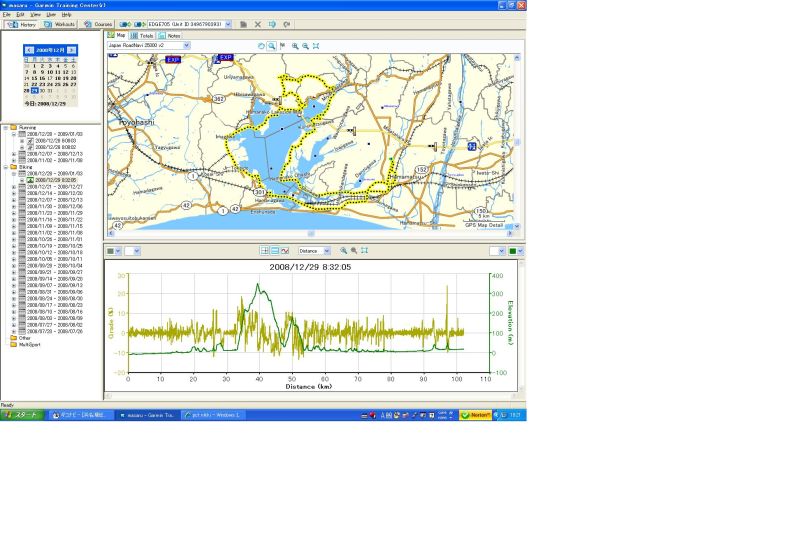Toggle graph horizontal gridlines icon
This screenshot has width=800, height=533.
[x=274, y=250]
